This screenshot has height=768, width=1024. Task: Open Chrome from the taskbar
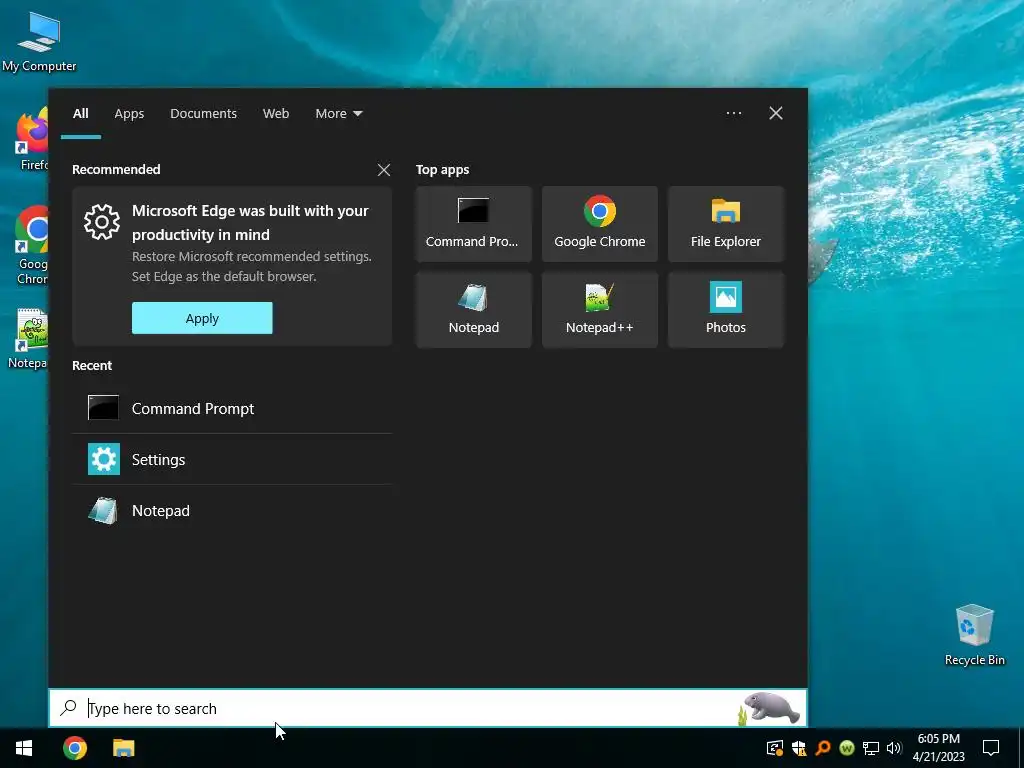[75, 748]
